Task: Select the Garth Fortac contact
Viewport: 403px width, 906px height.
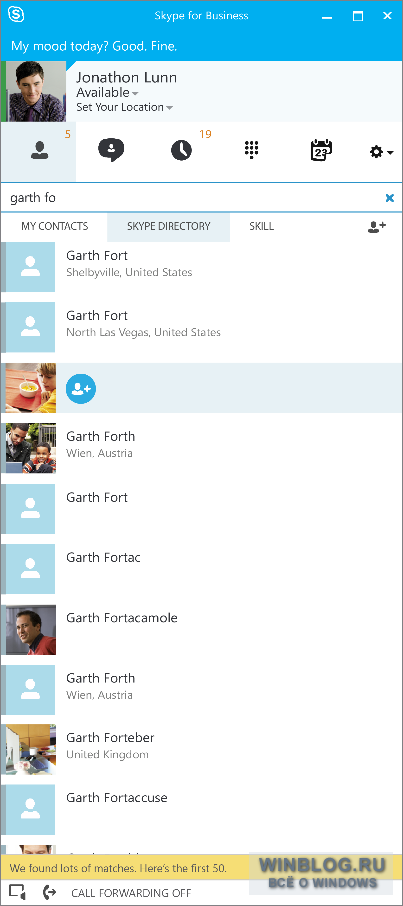Action: coord(201,569)
